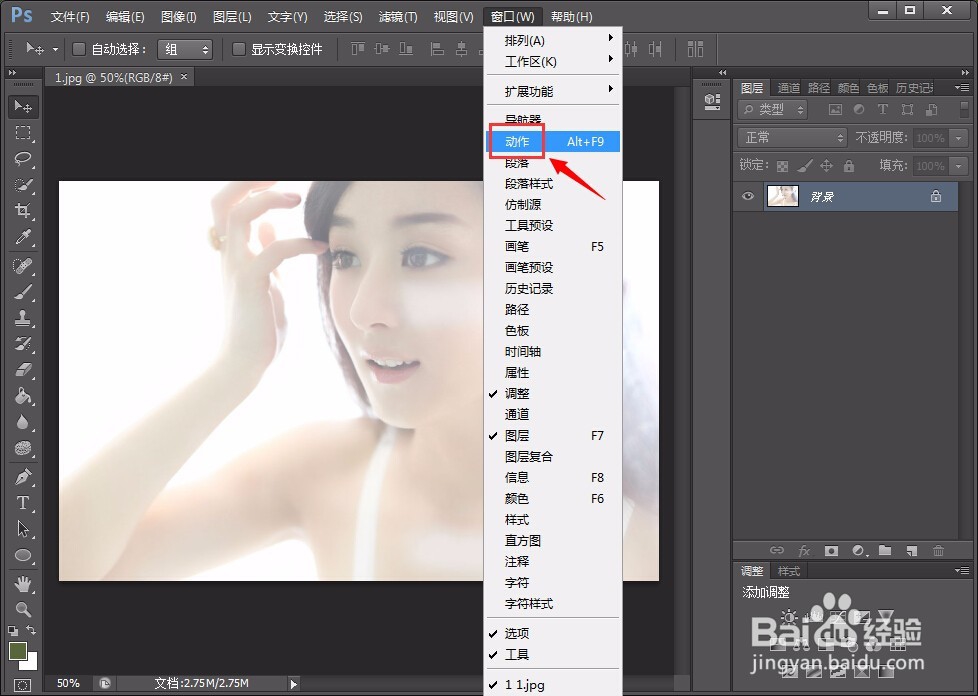Open the 正常 blend mode dropdown
978x696 pixels.
point(792,137)
